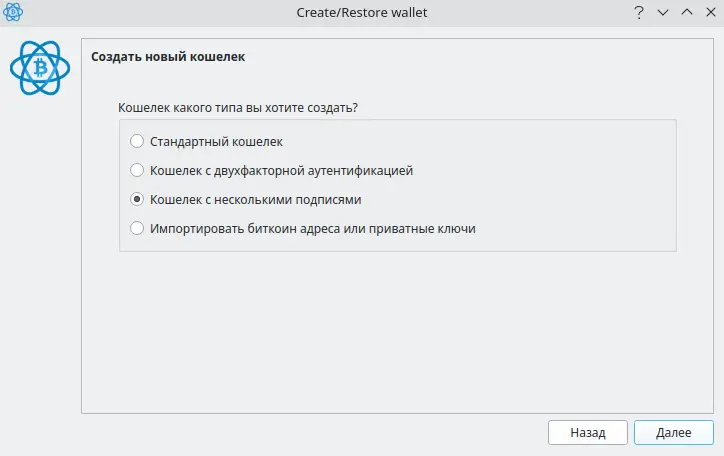The height and width of the screenshot is (456, 724).
Task: Go back with the Назад button
Action: [588, 432]
